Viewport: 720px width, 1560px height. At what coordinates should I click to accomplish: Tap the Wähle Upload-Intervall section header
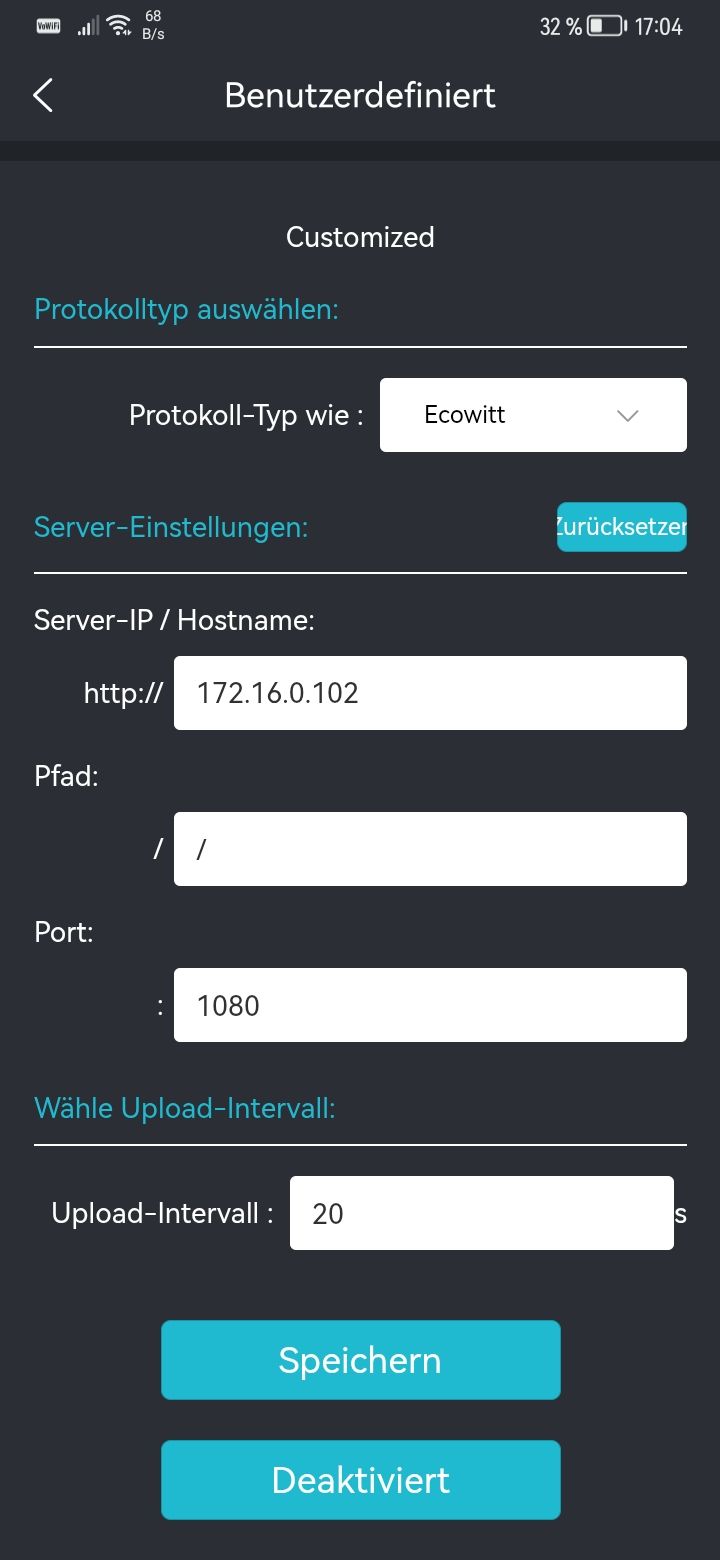pyautogui.click(x=185, y=1107)
